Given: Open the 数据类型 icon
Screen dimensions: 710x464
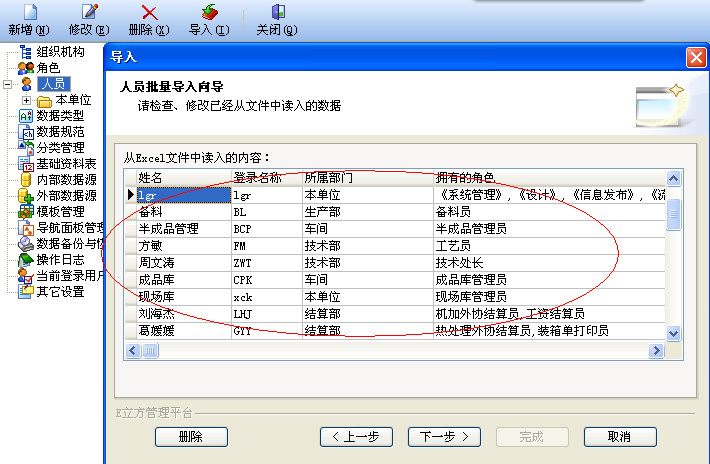Looking at the screenshot, I should pos(26,116).
